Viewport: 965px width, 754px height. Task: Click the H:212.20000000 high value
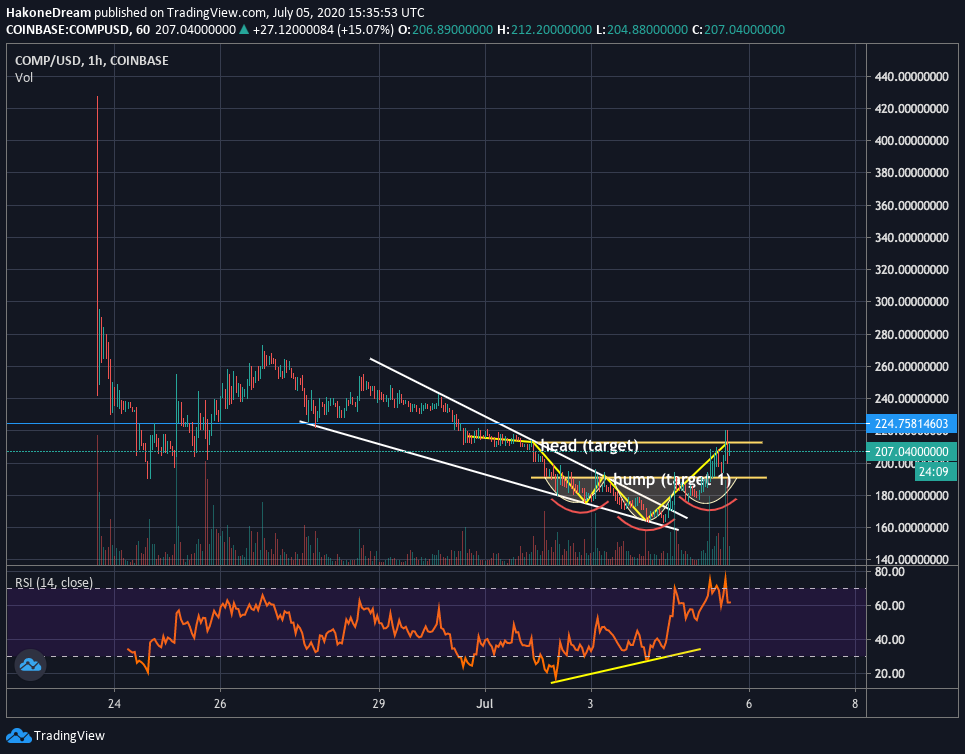(x=545, y=30)
